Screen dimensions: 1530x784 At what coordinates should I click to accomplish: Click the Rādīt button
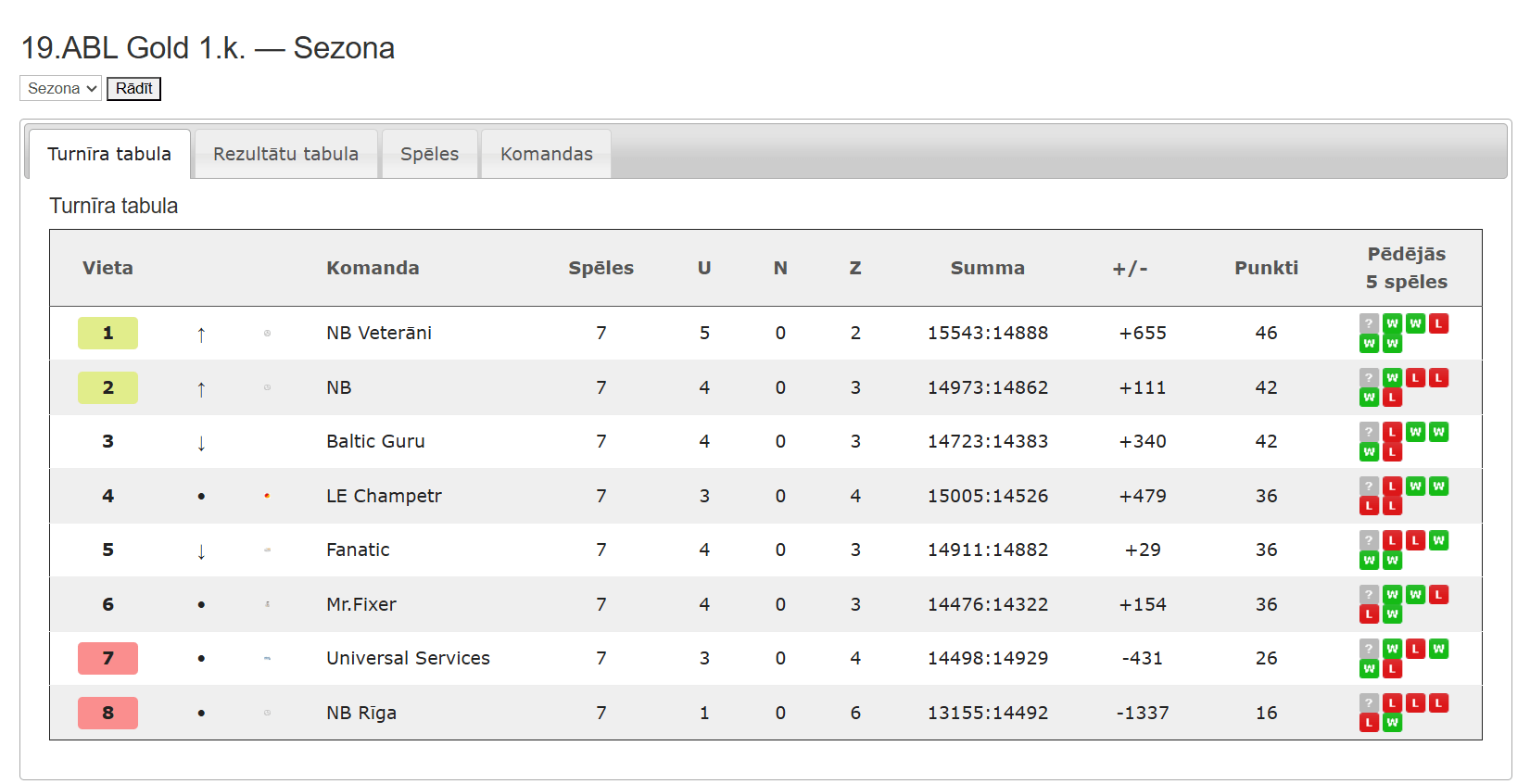click(x=133, y=88)
